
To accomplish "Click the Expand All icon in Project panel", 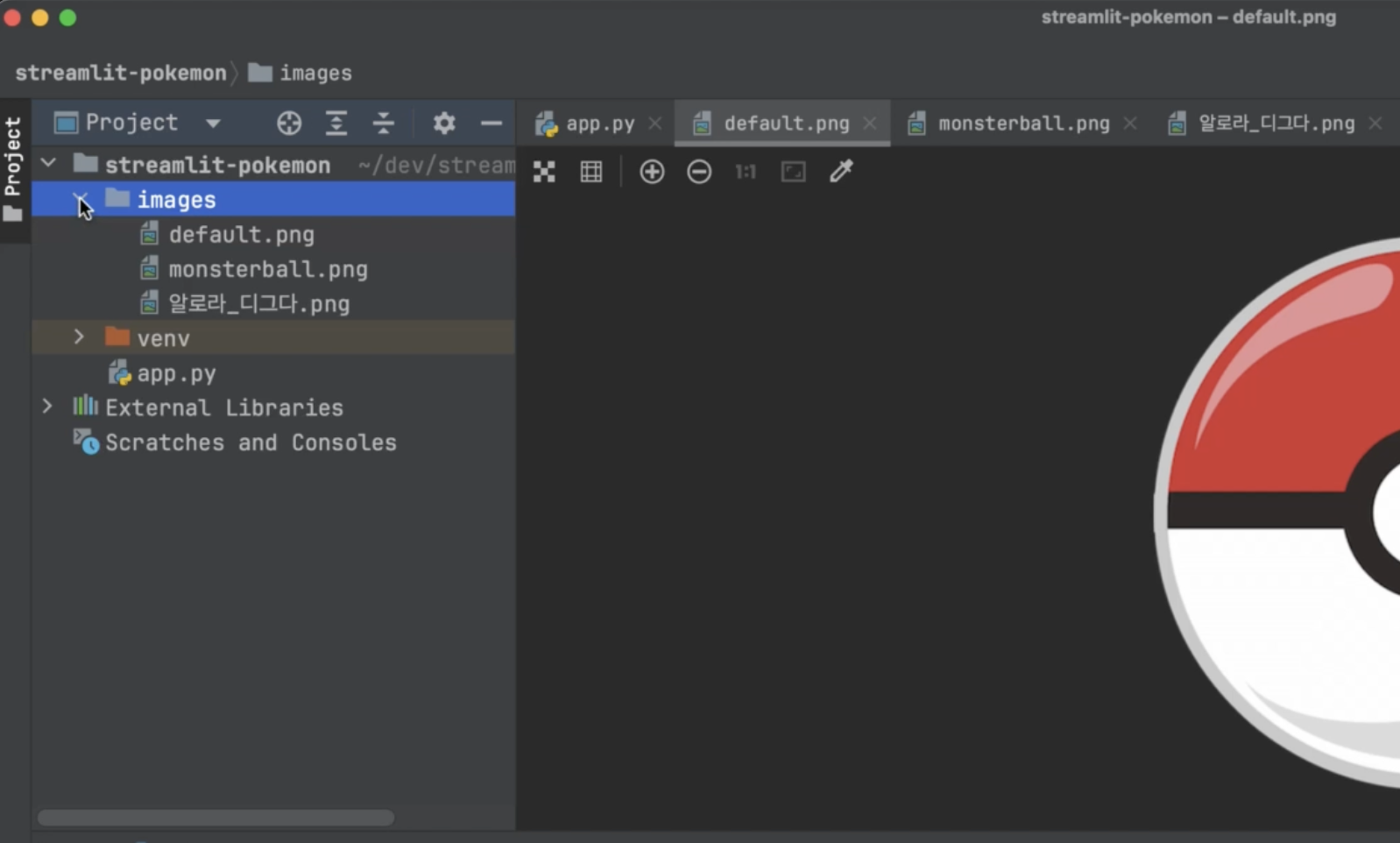I will click(336, 123).
